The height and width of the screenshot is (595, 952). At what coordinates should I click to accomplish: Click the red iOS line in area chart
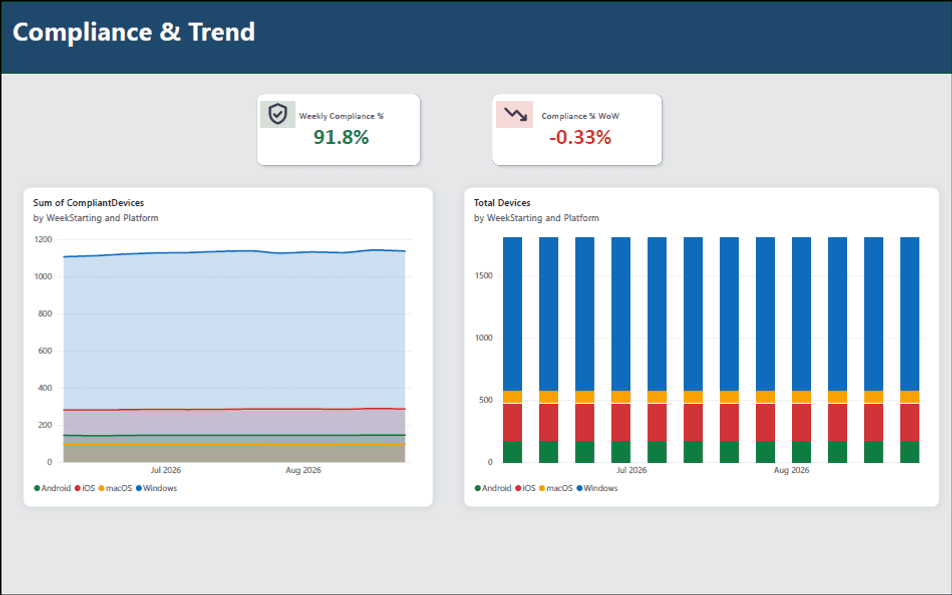[234, 409]
